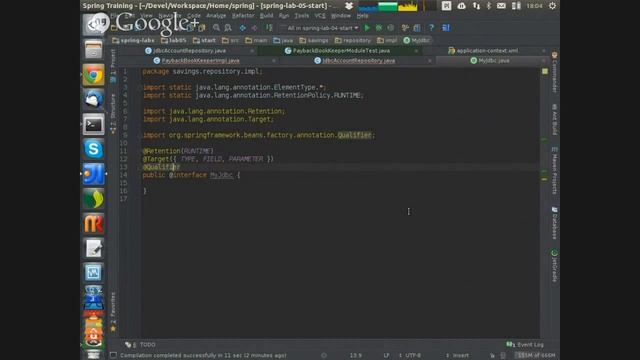
Task: Click the repository breadcrumb folder
Action: click(353, 40)
